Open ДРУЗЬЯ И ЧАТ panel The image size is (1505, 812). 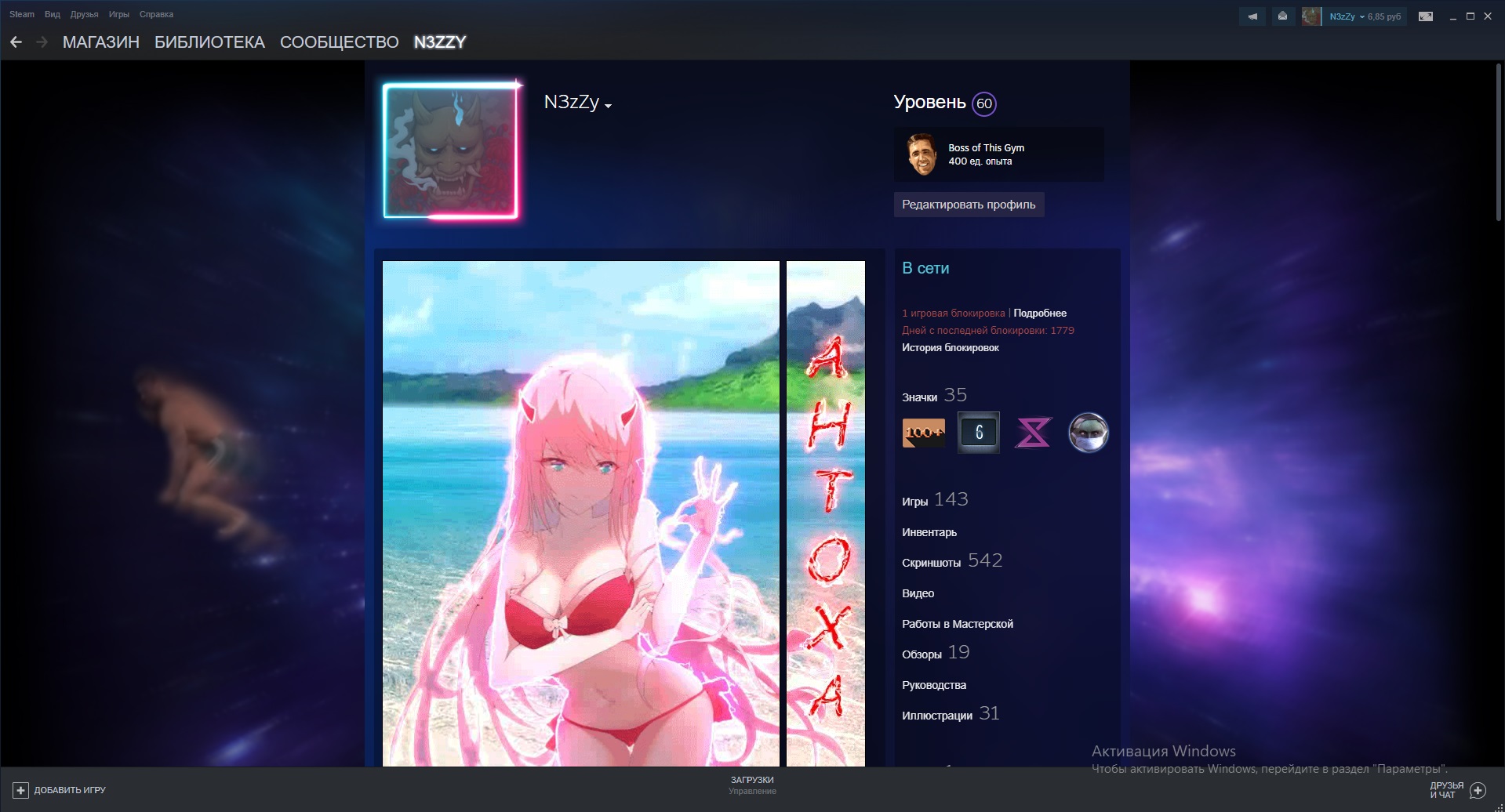(1457, 790)
